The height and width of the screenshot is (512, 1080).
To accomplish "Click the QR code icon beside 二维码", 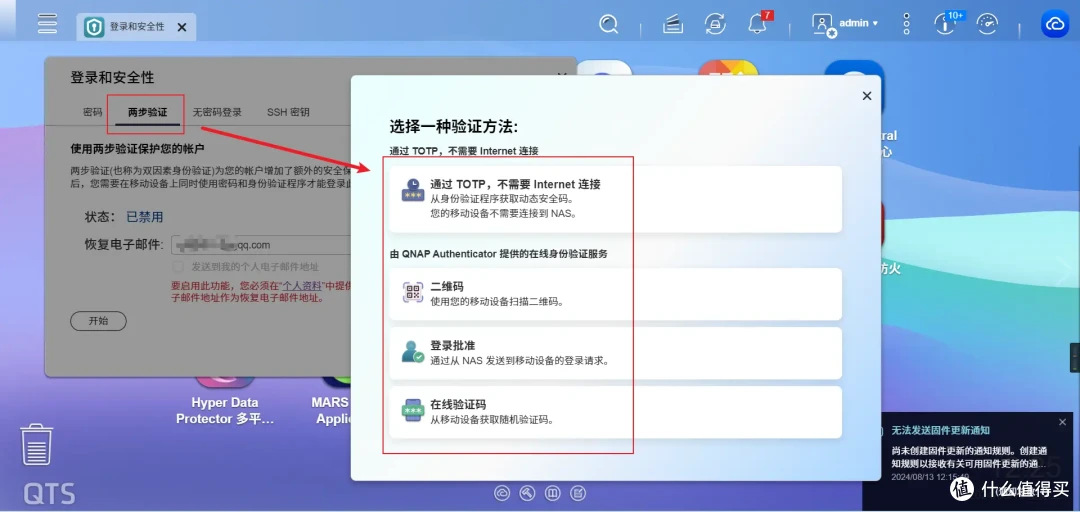I will pos(413,293).
